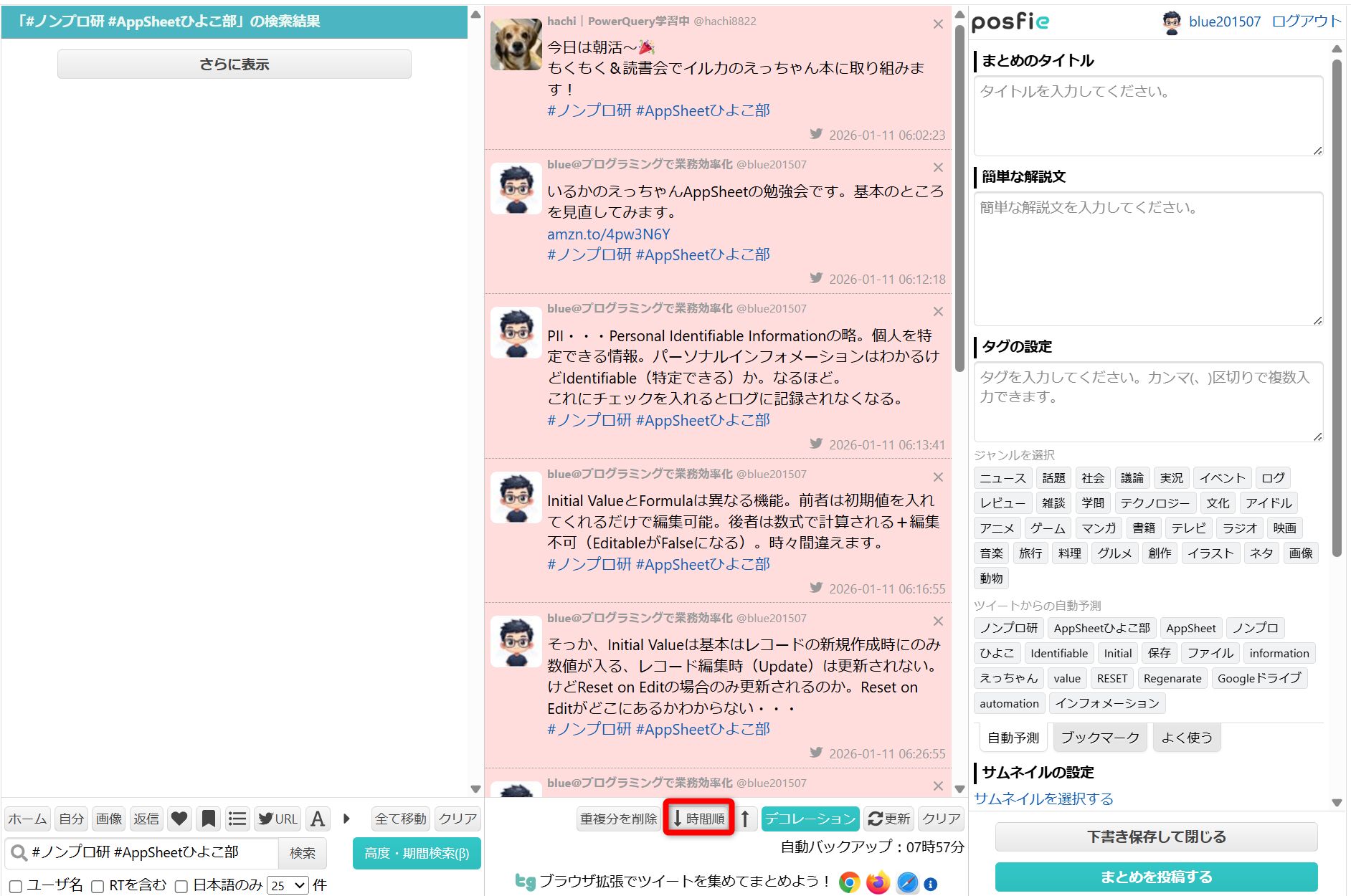Click the letter A text button
The width and height of the screenshot is (1351, 896).
pyautogui.click(x=318, y=819)
